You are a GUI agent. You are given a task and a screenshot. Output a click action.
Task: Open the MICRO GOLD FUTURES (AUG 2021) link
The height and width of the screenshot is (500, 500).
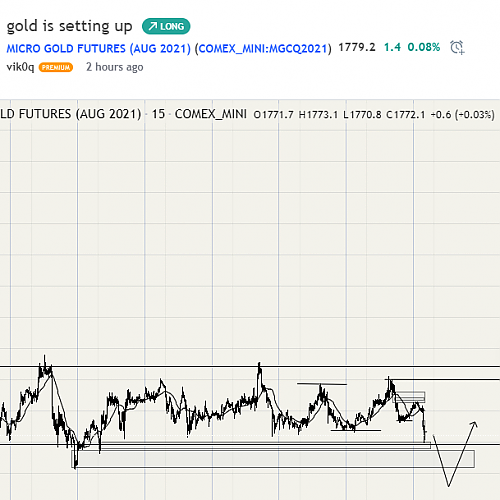99,49
